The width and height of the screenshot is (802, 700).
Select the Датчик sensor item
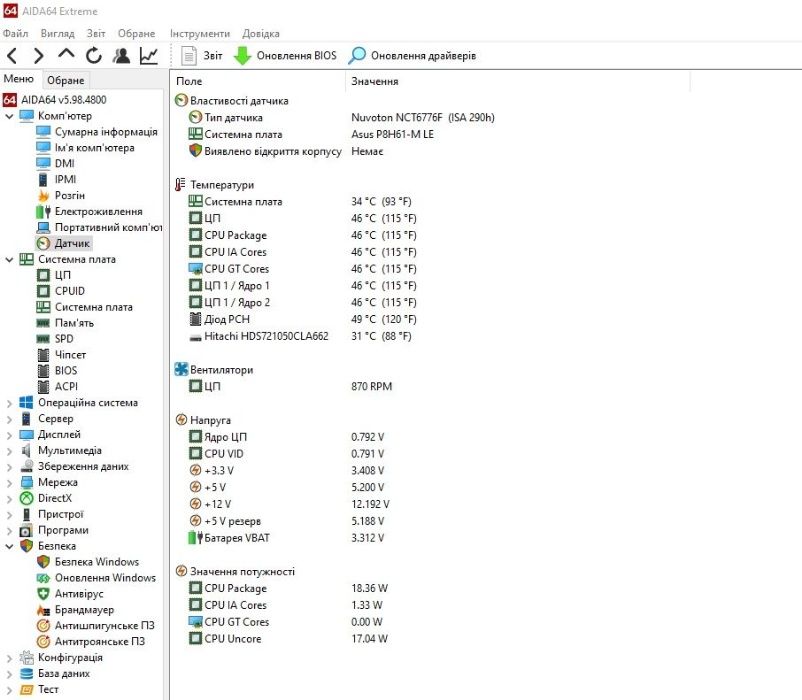[63, 243]
